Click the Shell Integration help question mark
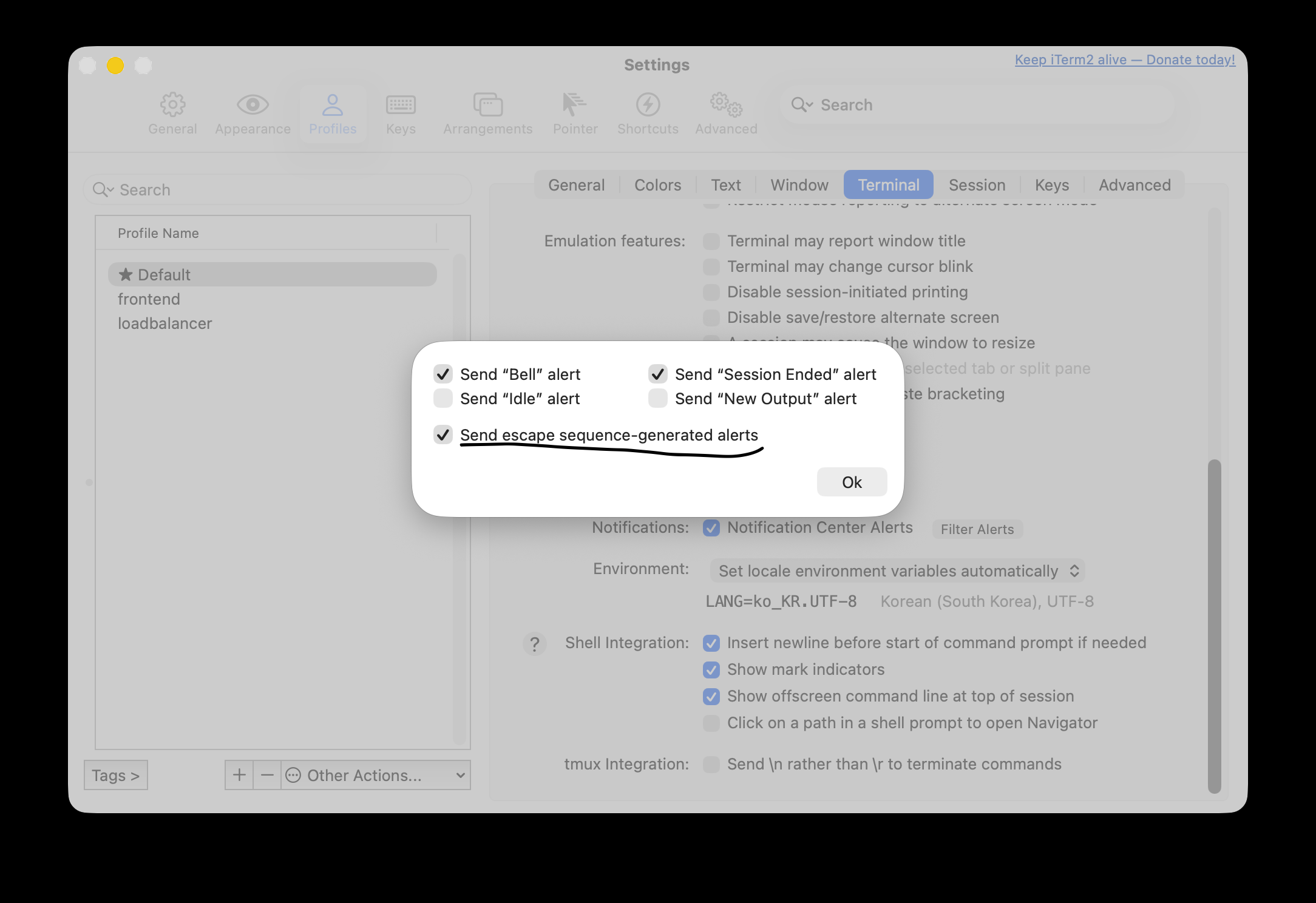The width and height of the screenshot is (1316, 903). (534, 644)
